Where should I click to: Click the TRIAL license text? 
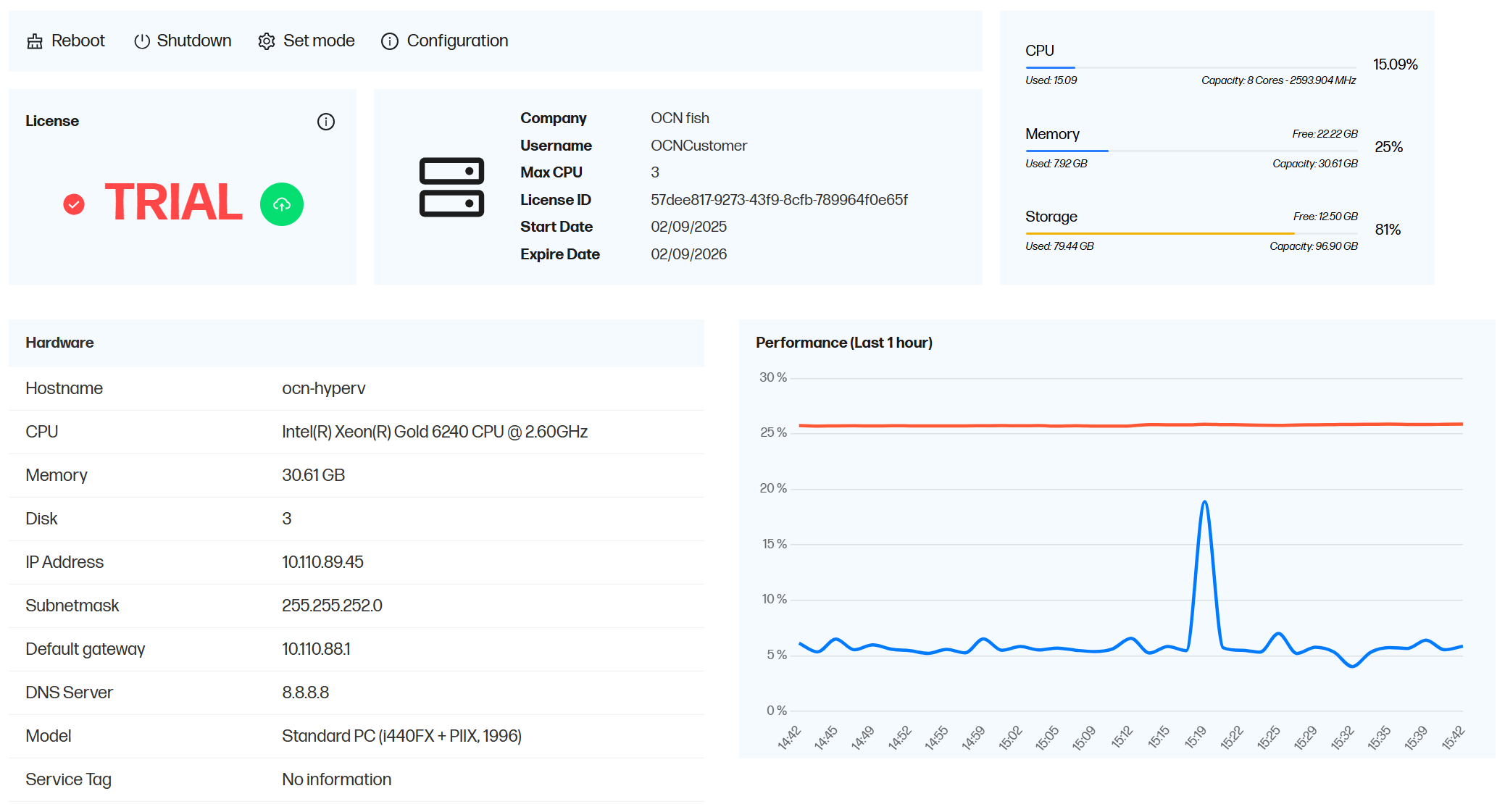pos(173,202)
